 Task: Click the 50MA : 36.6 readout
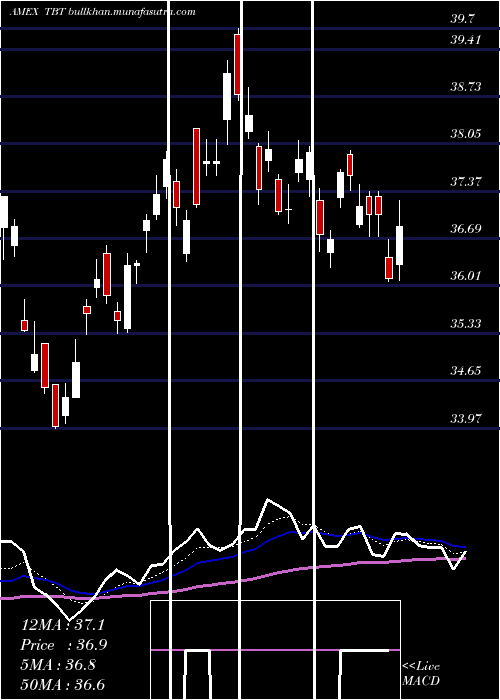coord(62,684)
